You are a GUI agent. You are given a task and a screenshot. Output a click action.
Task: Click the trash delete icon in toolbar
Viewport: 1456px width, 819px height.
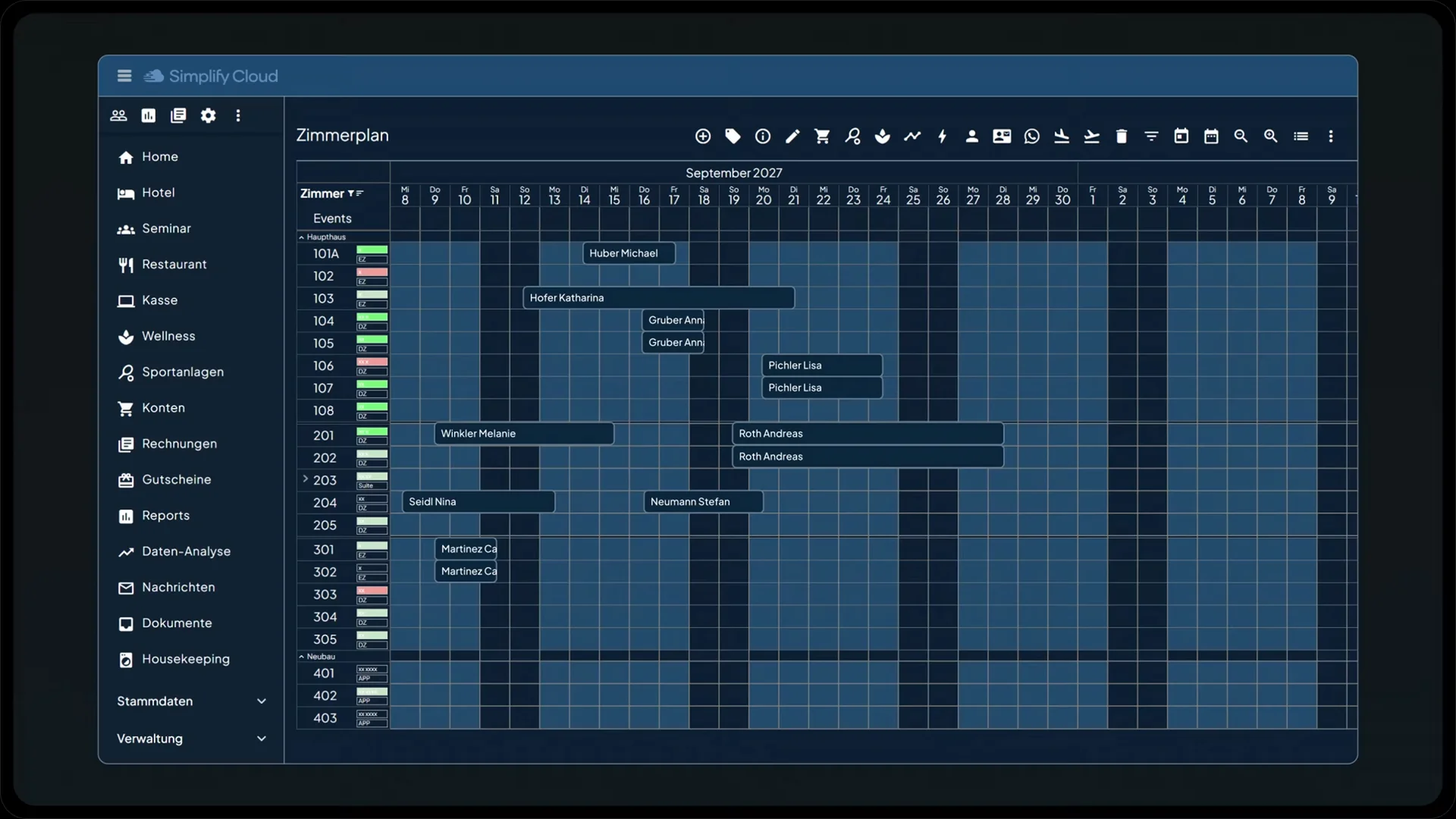[x=1122, y=136]
